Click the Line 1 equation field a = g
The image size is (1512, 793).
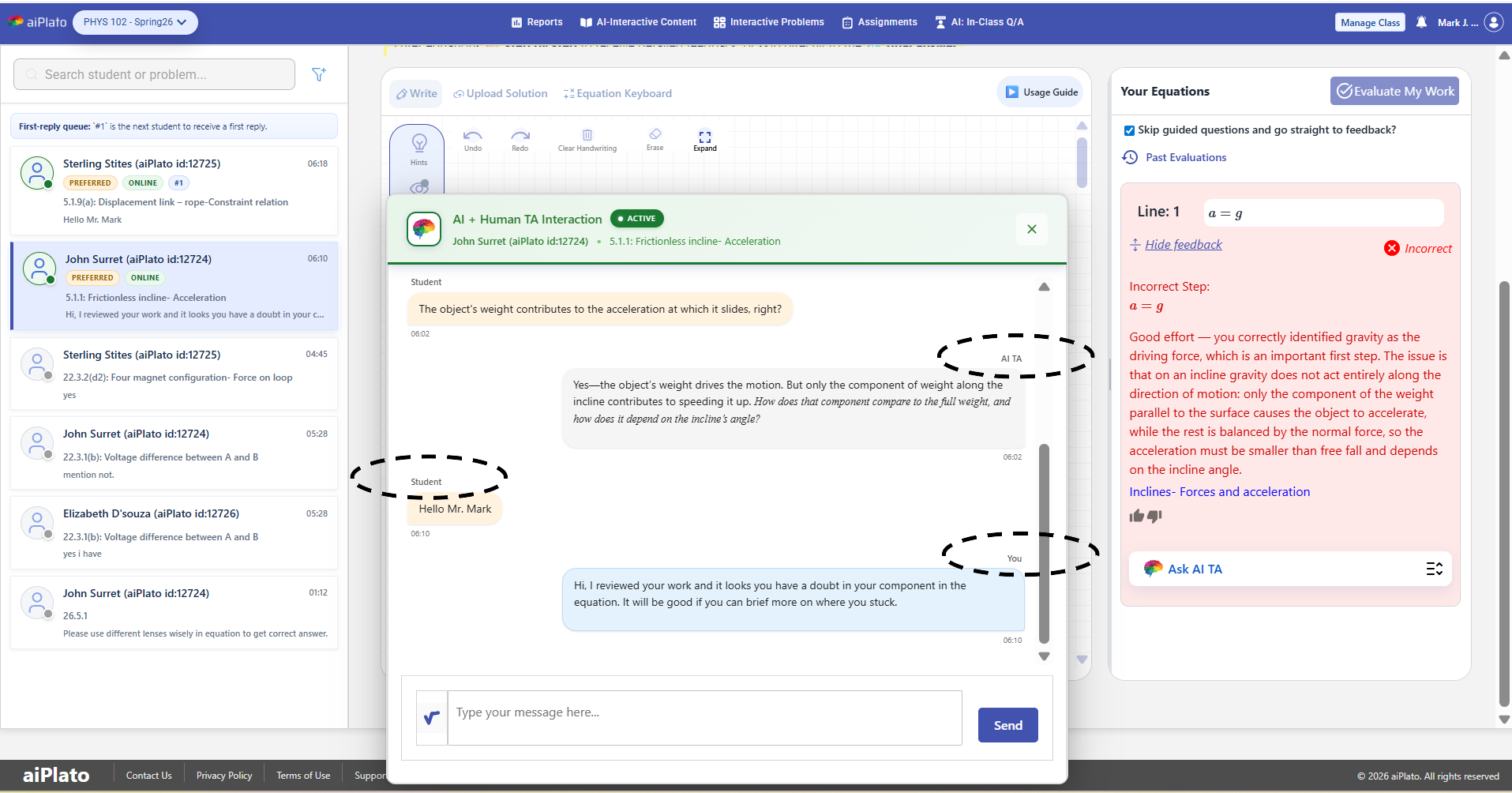1323,213
